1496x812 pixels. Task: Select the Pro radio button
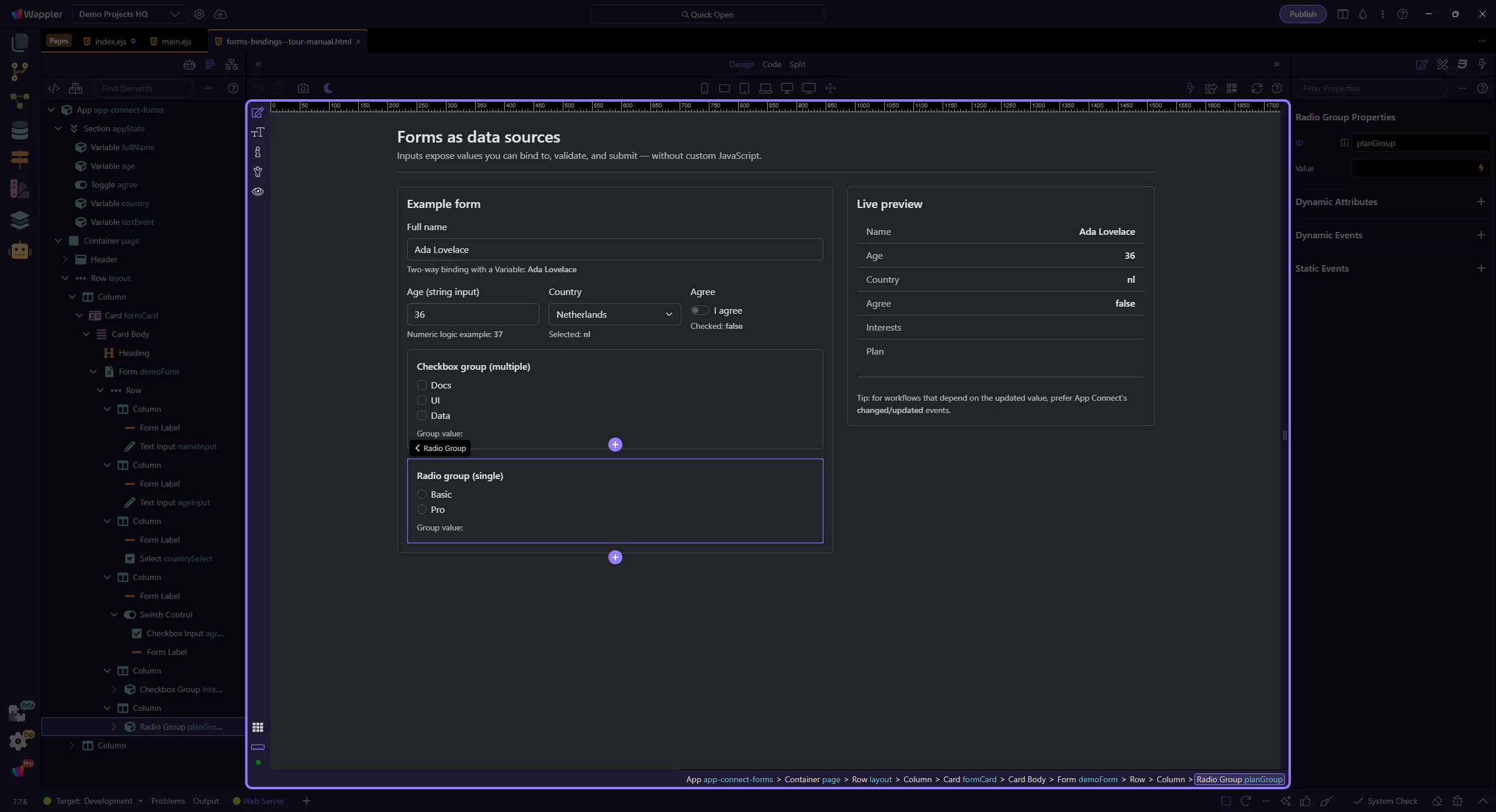click(422, 509)
